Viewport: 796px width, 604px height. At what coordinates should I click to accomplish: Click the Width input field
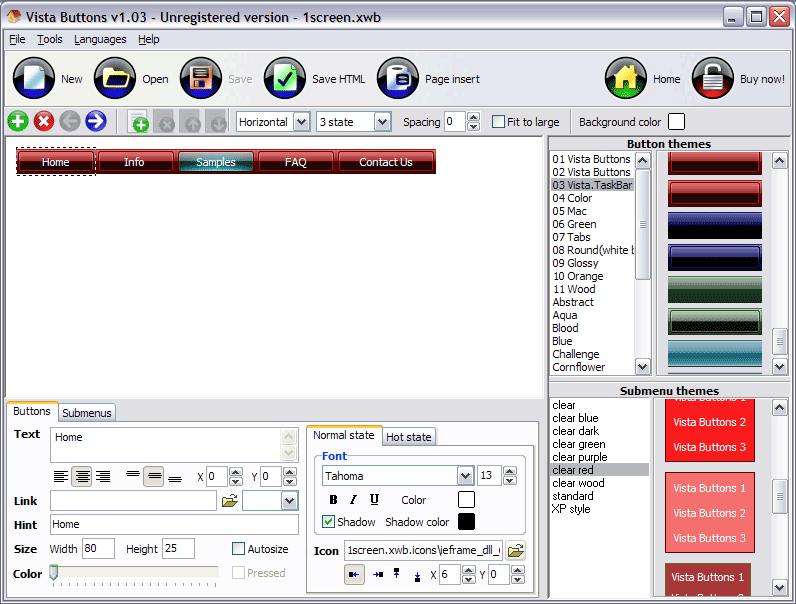pos(98,549)
